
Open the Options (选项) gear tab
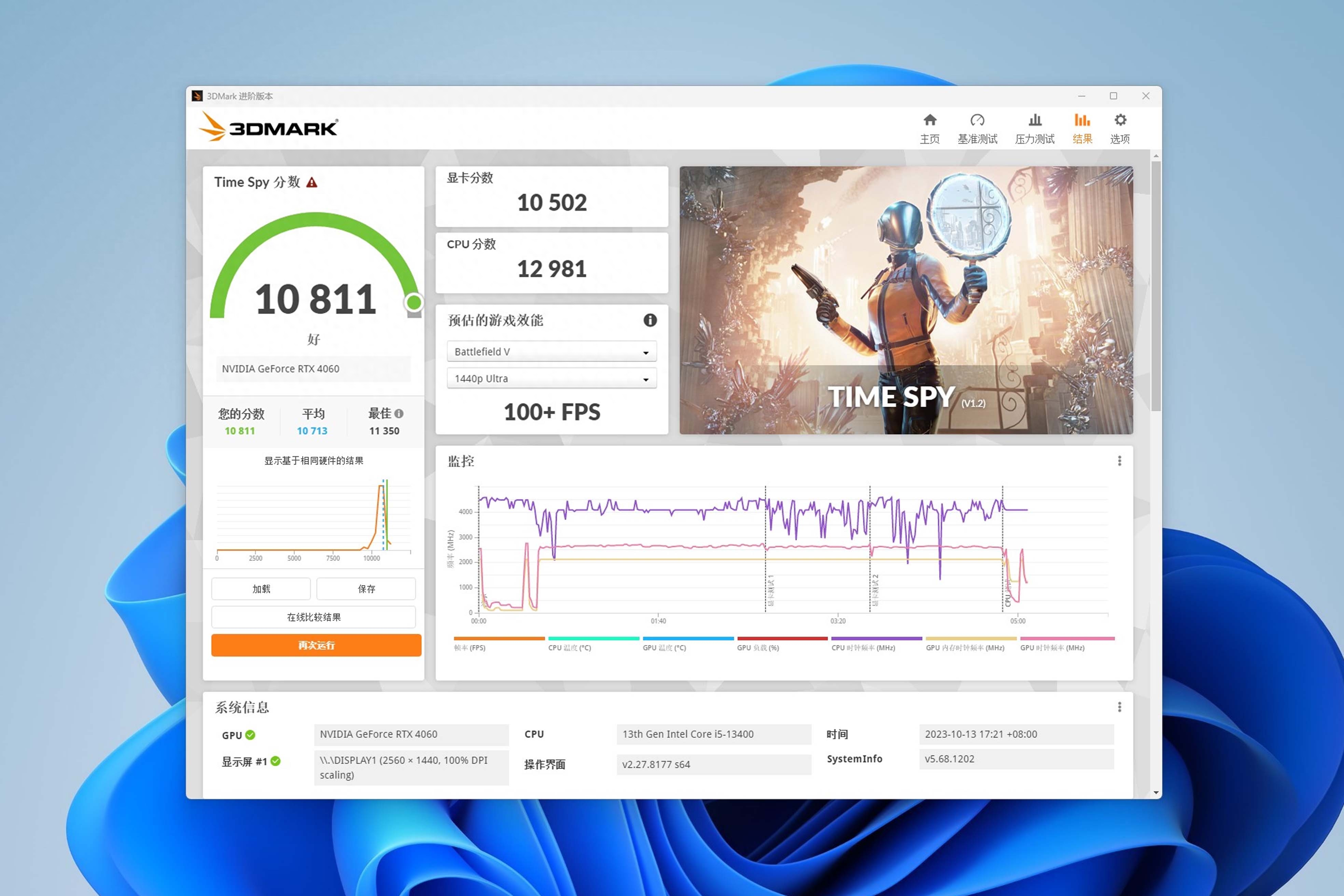pyautogui.click(x=1120, y=129)
